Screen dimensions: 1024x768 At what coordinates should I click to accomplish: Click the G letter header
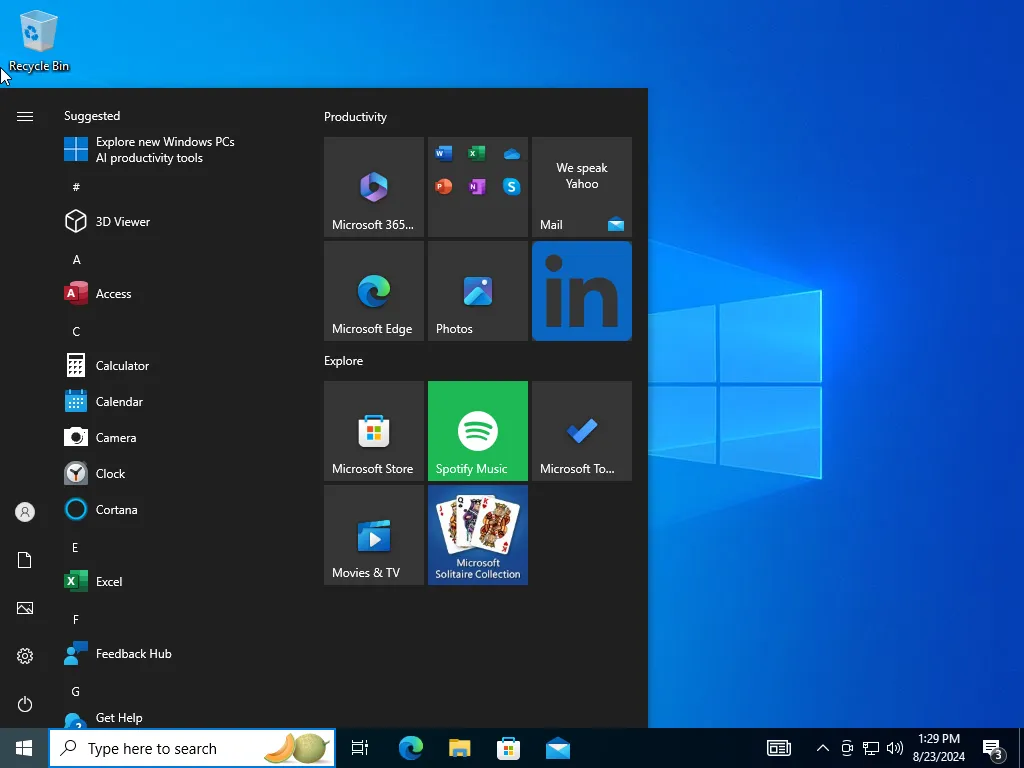(x=76, y=691)
